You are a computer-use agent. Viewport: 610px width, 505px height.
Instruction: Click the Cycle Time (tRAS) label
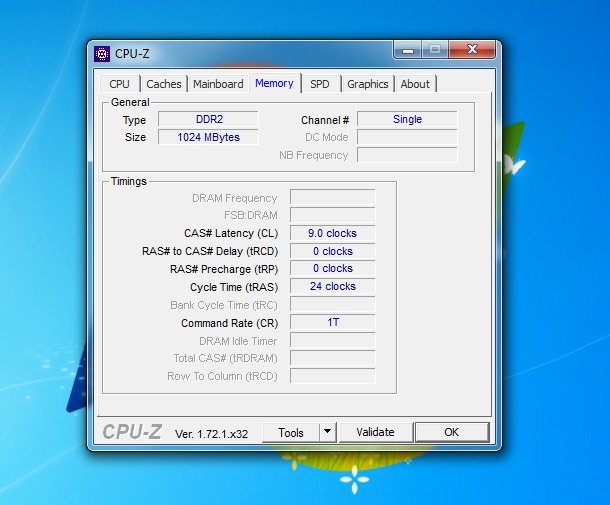pyautogui.click(x=234, y=287)
